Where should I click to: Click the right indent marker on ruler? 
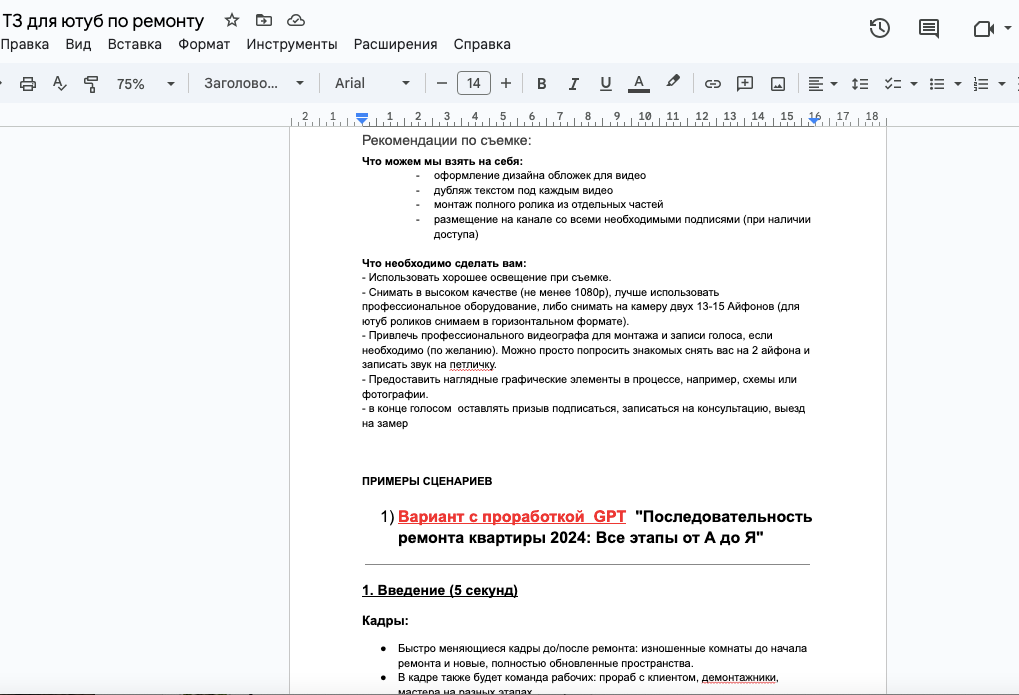814,120
